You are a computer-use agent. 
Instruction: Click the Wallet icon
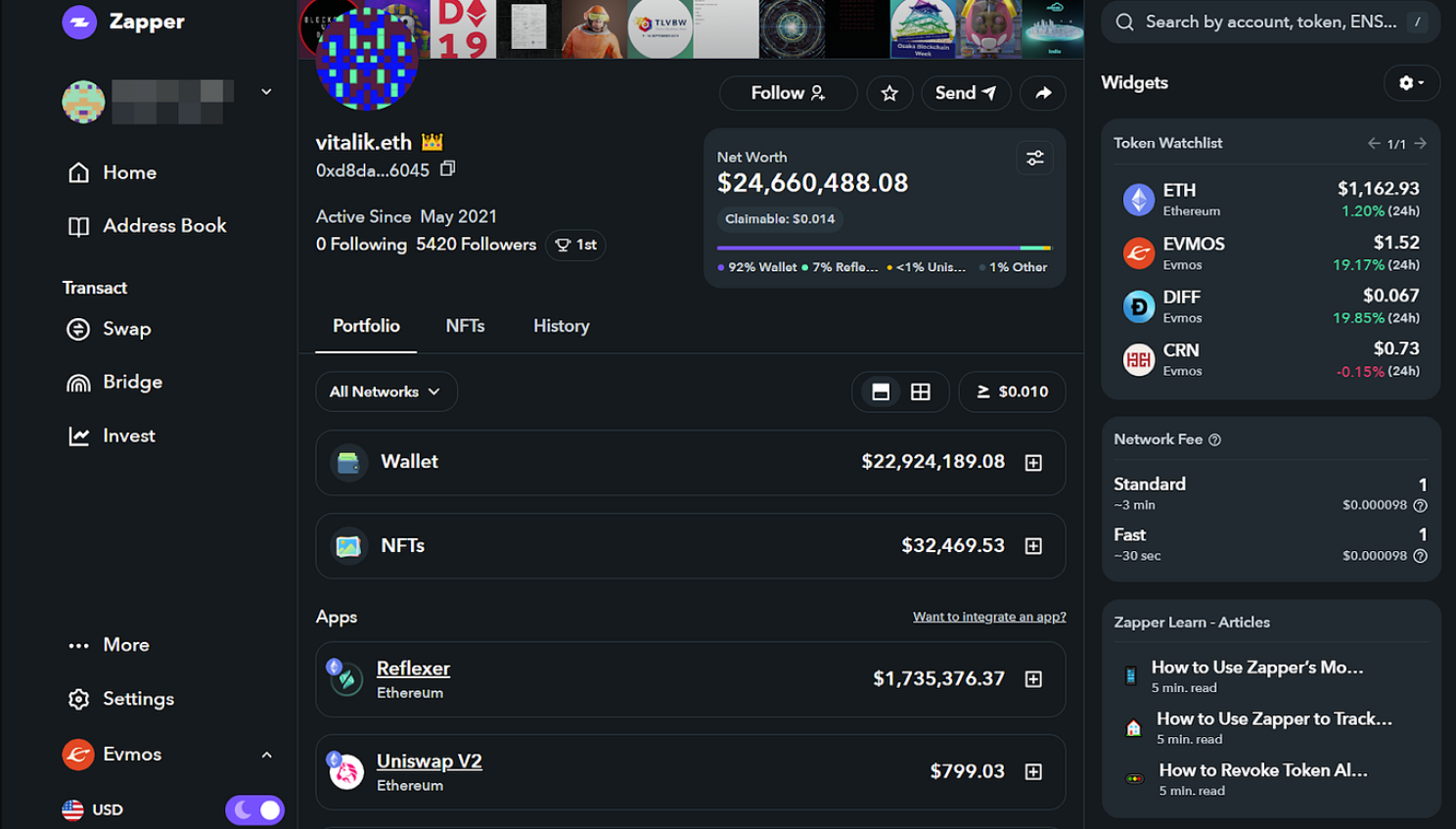point(348,462)
